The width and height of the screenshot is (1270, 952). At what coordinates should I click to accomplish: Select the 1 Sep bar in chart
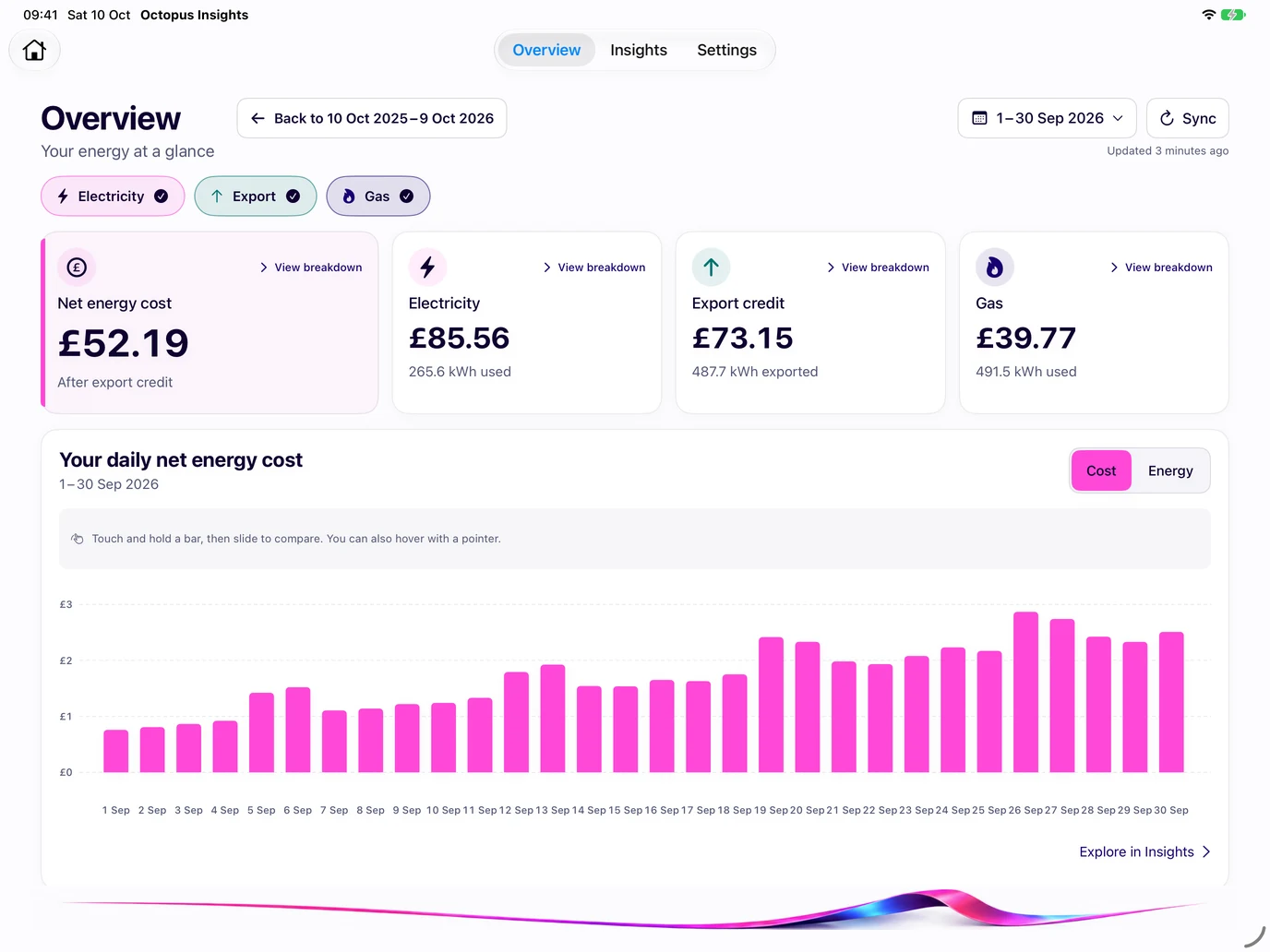click(x=115, y=751)
